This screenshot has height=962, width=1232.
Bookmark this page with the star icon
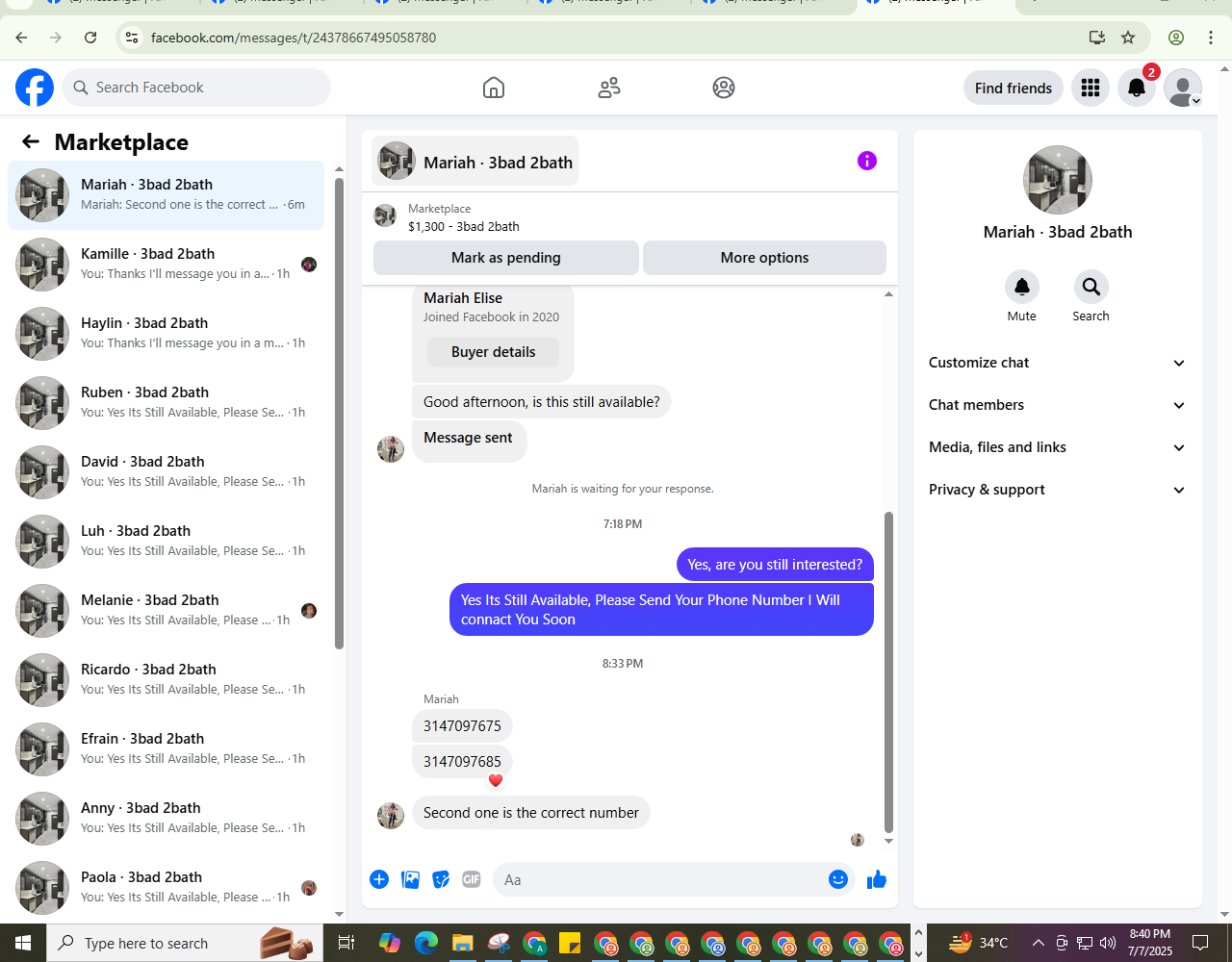point(1128,38)
